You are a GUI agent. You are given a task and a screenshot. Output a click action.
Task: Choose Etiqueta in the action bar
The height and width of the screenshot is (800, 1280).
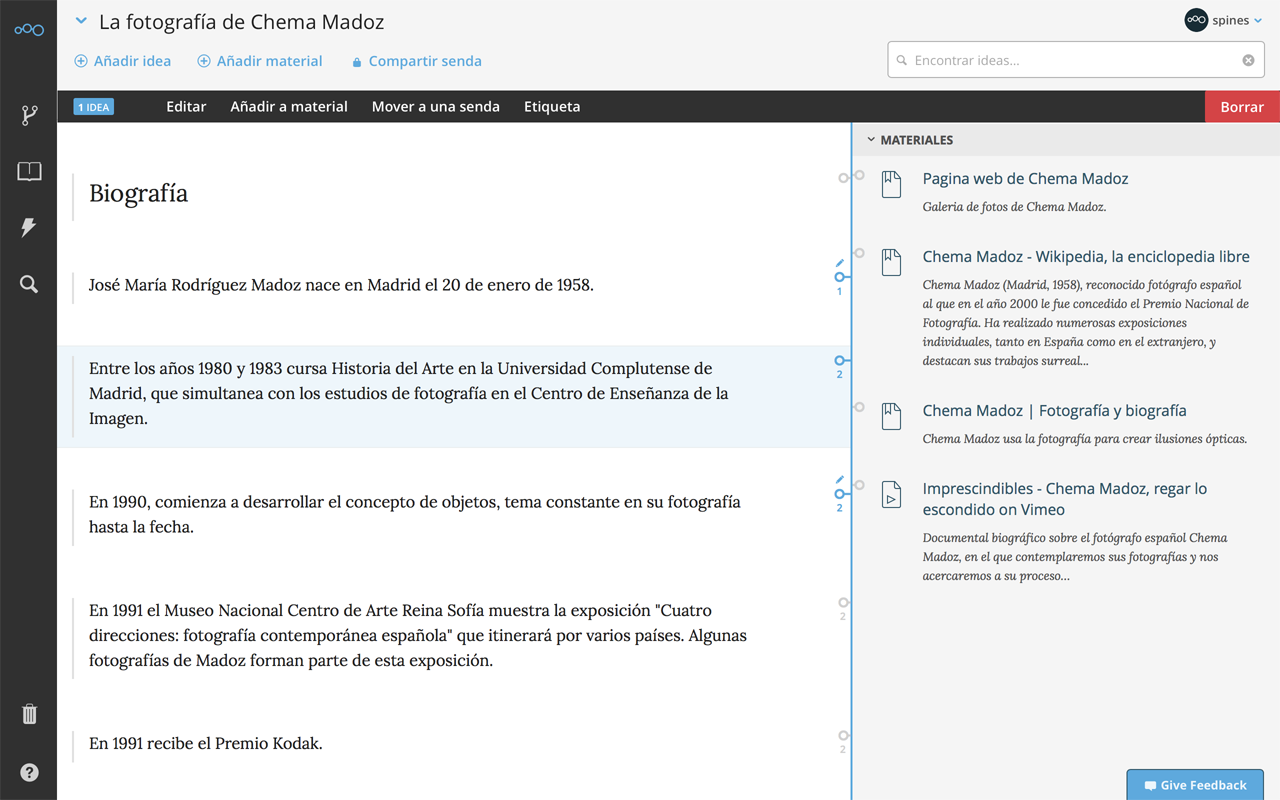552,107
